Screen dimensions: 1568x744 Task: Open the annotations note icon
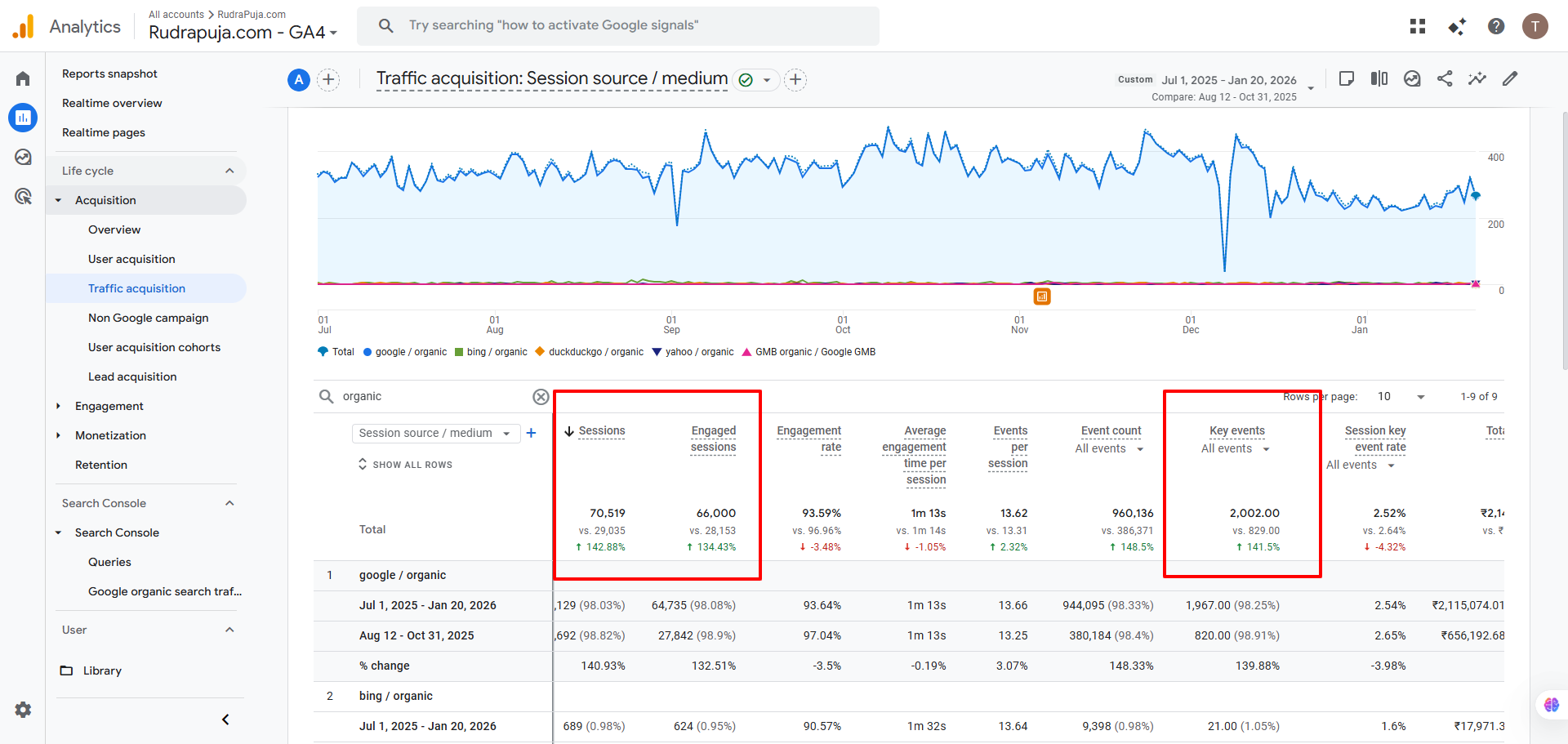1347,78
